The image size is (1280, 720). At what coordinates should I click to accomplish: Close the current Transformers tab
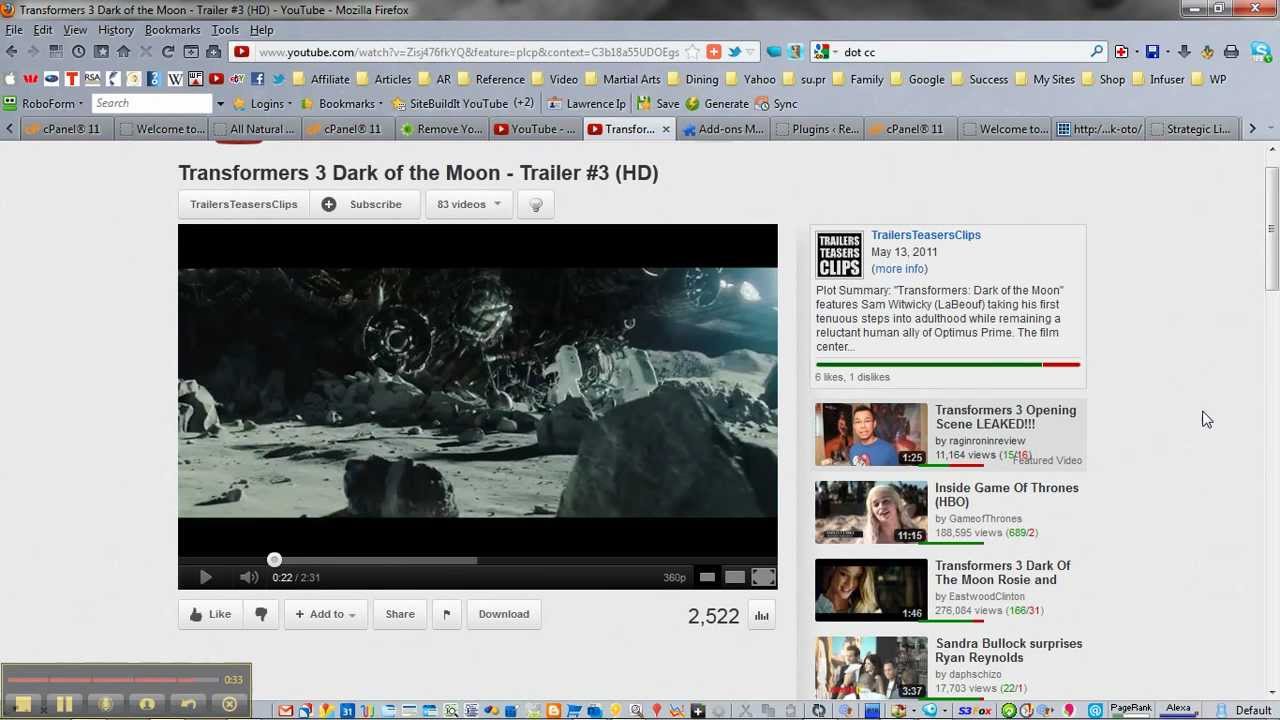665,129
